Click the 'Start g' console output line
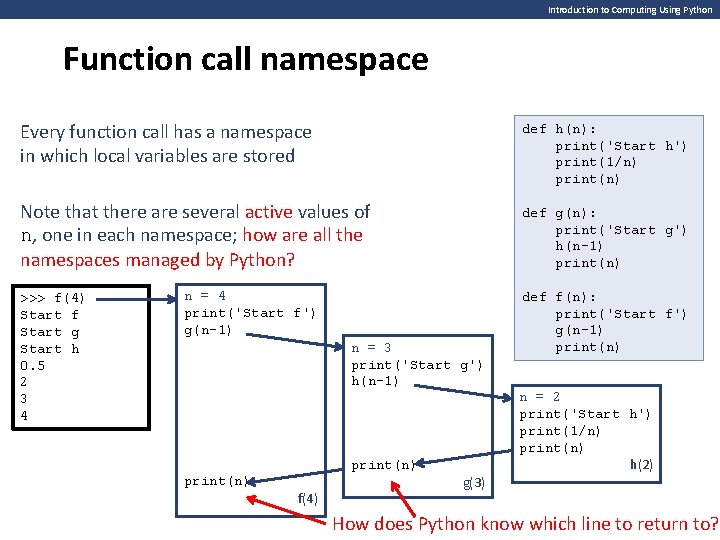Screen dimensions: 720x540 coord(50,332)
